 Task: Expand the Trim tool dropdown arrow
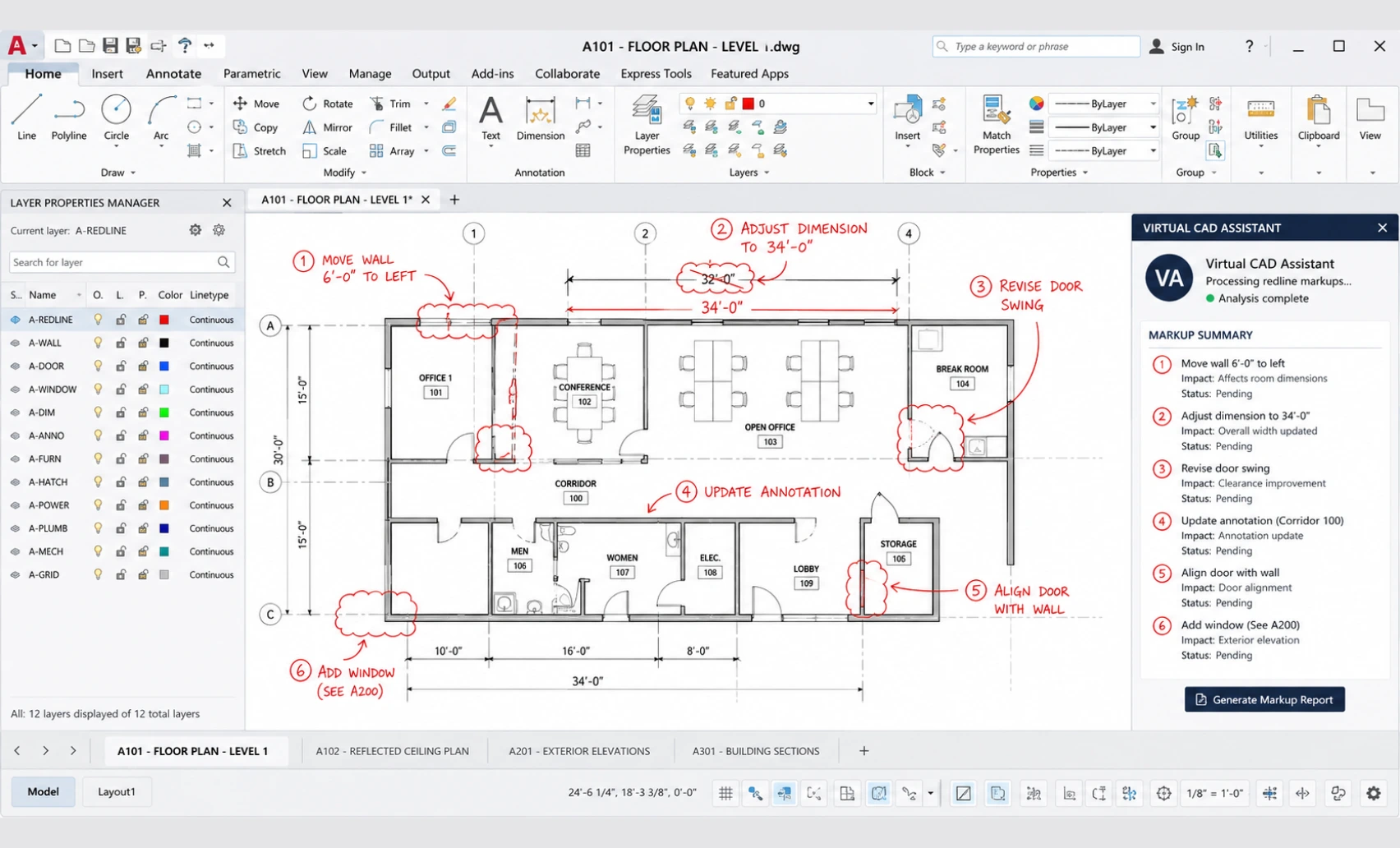click(x=426, y=104)
